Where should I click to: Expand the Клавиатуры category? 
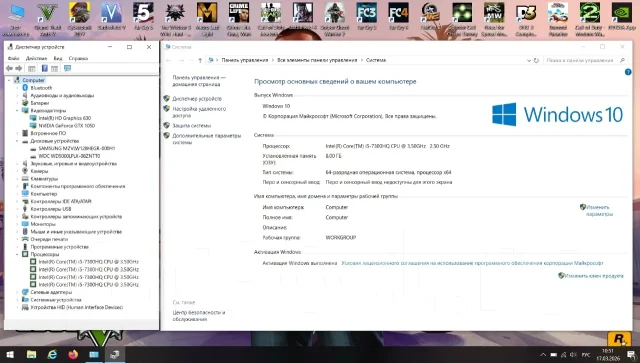tap(17, 179)
